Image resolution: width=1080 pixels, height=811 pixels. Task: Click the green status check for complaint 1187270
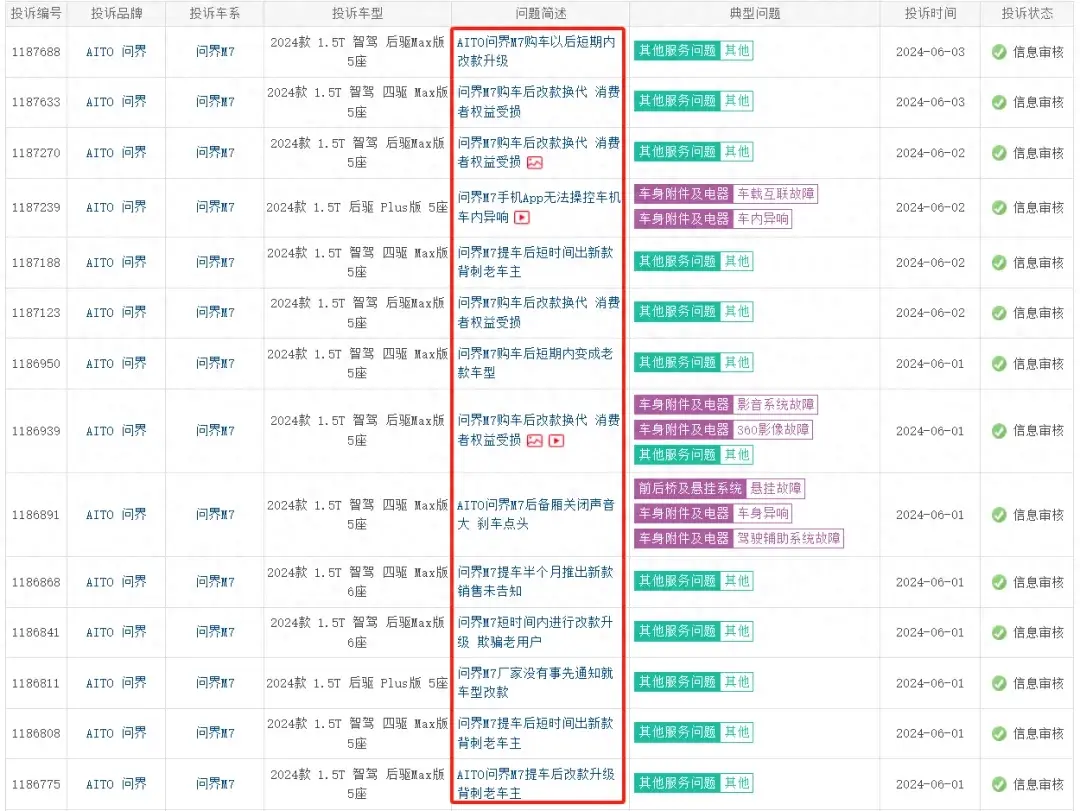[999, 153]
